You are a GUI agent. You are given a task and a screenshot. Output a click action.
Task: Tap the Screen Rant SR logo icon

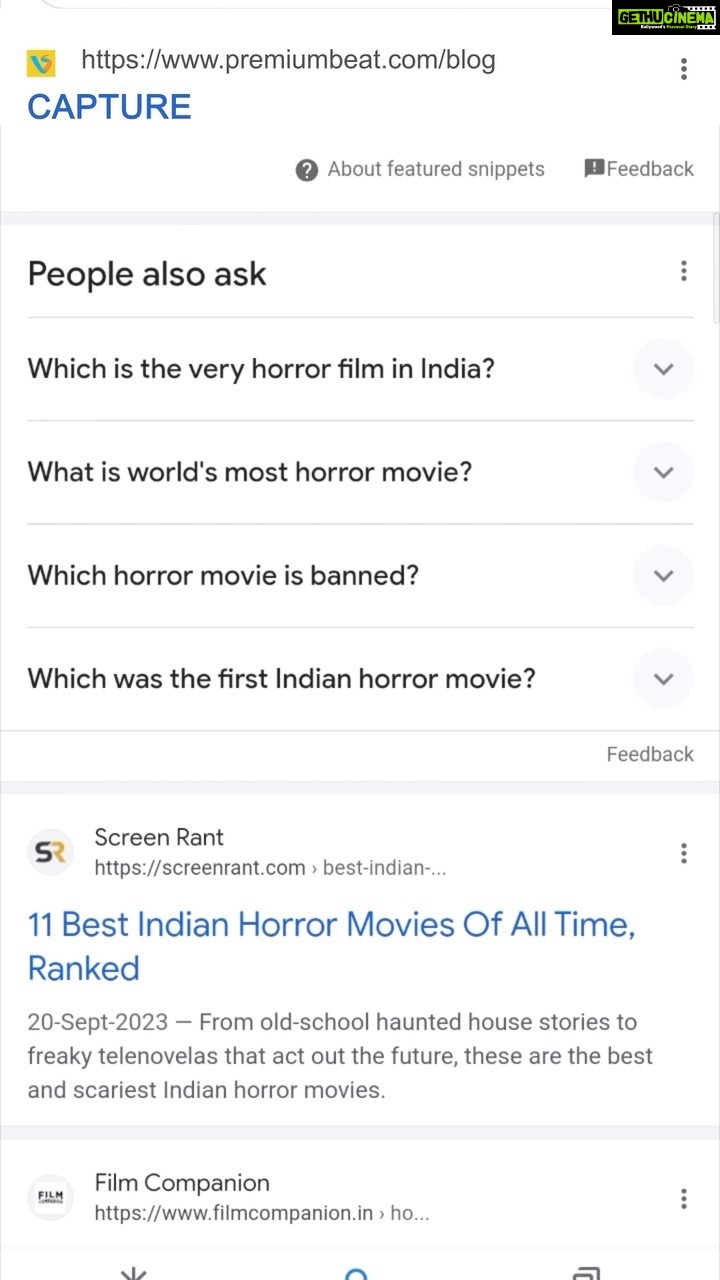[x=50, y=852]
